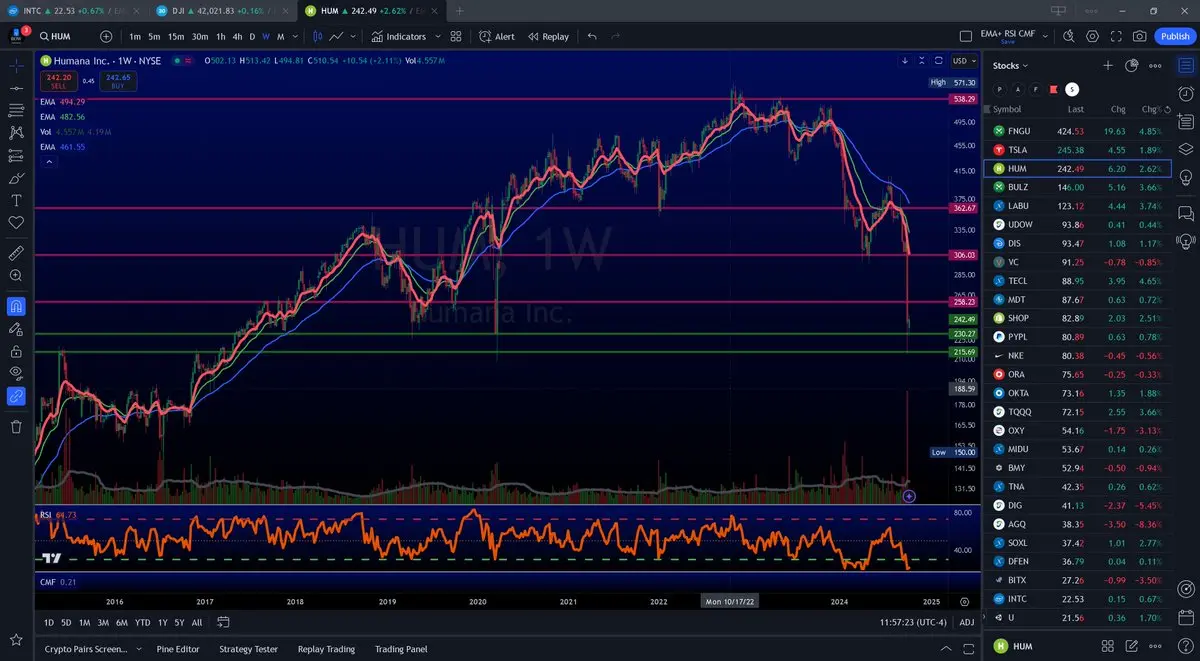Select the red flag filter in watchlist
Image resolution: width=1200 pixels, height=661 pixels.
[x=1054, y=89]
